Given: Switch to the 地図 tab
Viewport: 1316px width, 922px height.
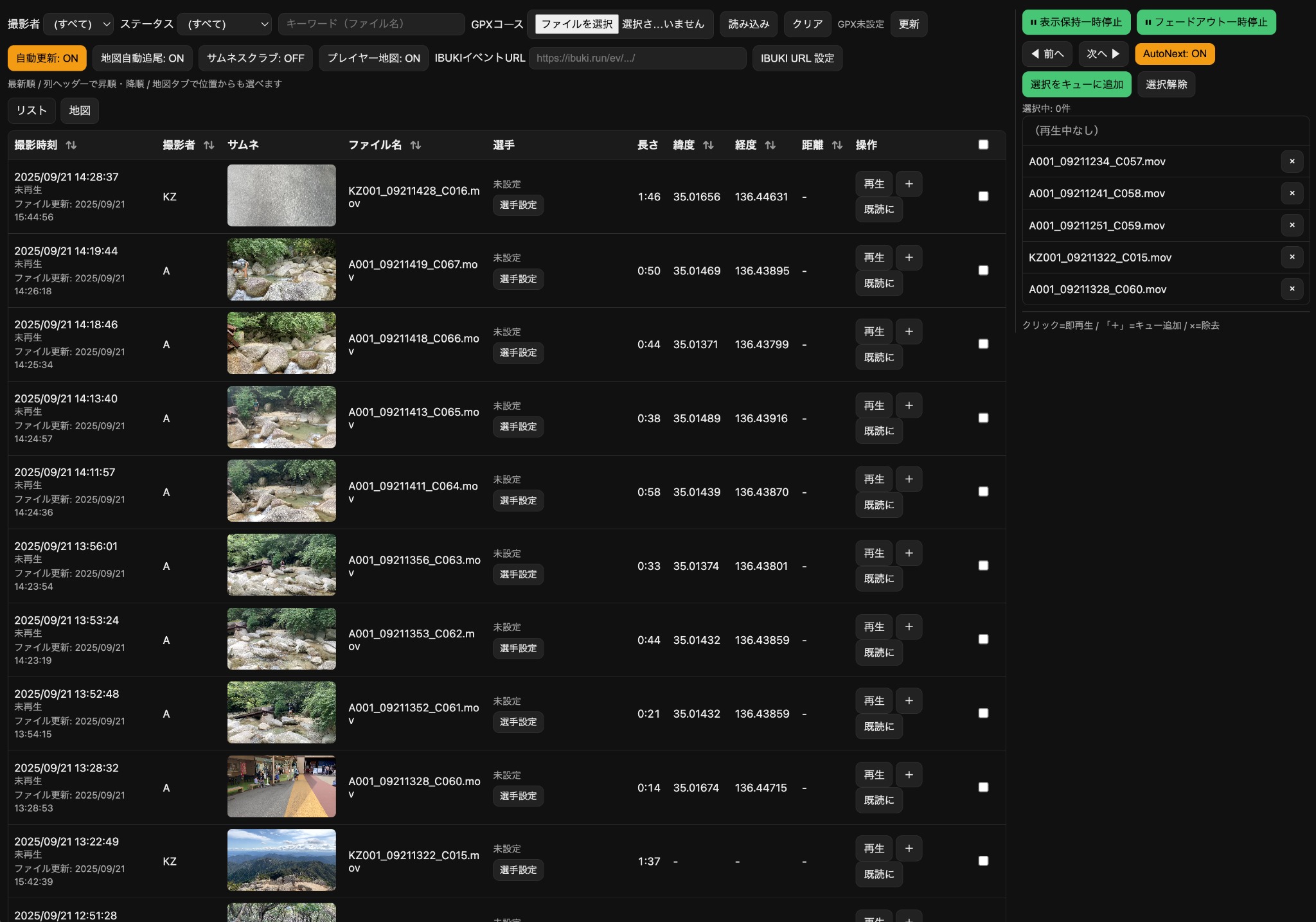Looking at the screenshot, I should click(x=80, y=111).
